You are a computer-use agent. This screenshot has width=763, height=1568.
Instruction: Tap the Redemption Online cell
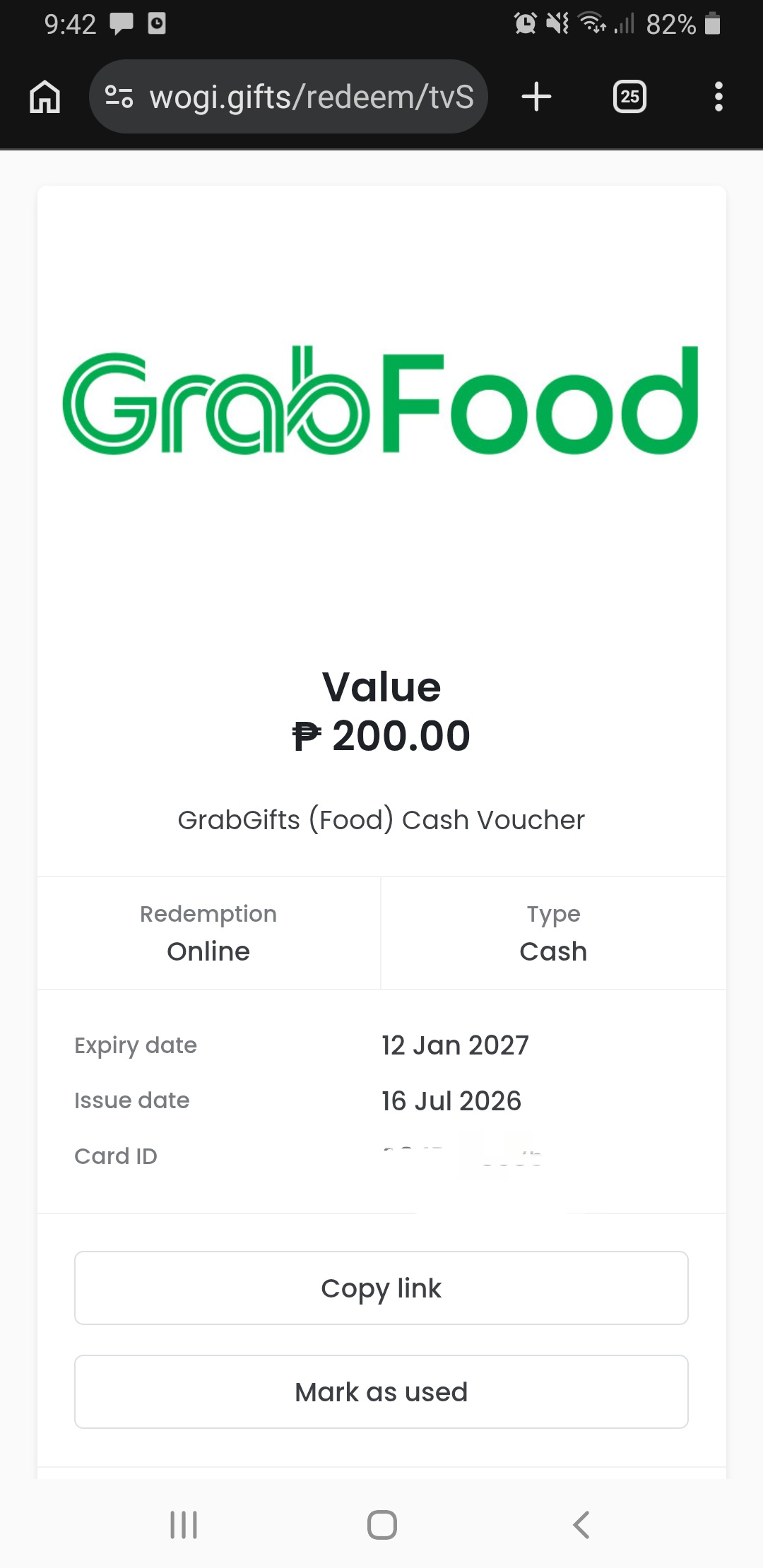tap(209, 933)
